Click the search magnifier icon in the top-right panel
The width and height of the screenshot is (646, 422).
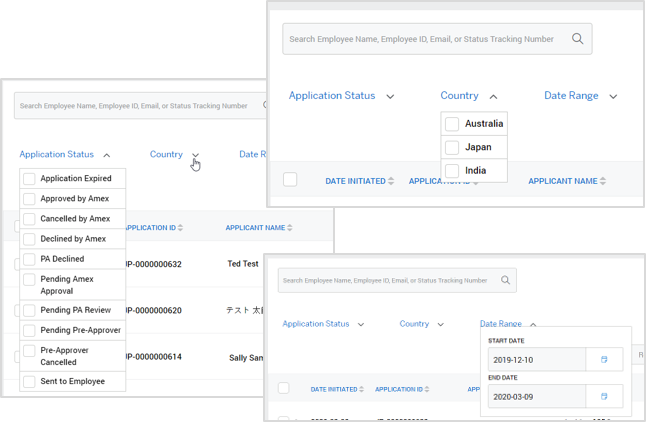pos(577,39)
